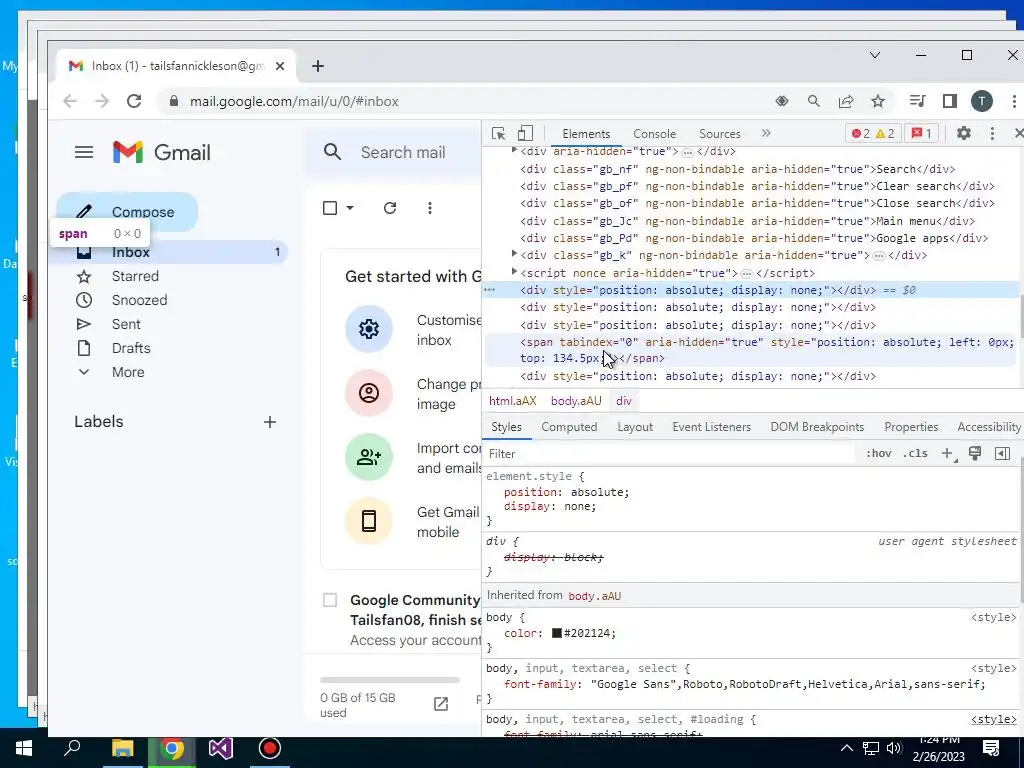Image resolution: width=1024 pixels, height=768 pixels.
Task: Click the html.aAX breadcrumb
Action: point(513,401)
